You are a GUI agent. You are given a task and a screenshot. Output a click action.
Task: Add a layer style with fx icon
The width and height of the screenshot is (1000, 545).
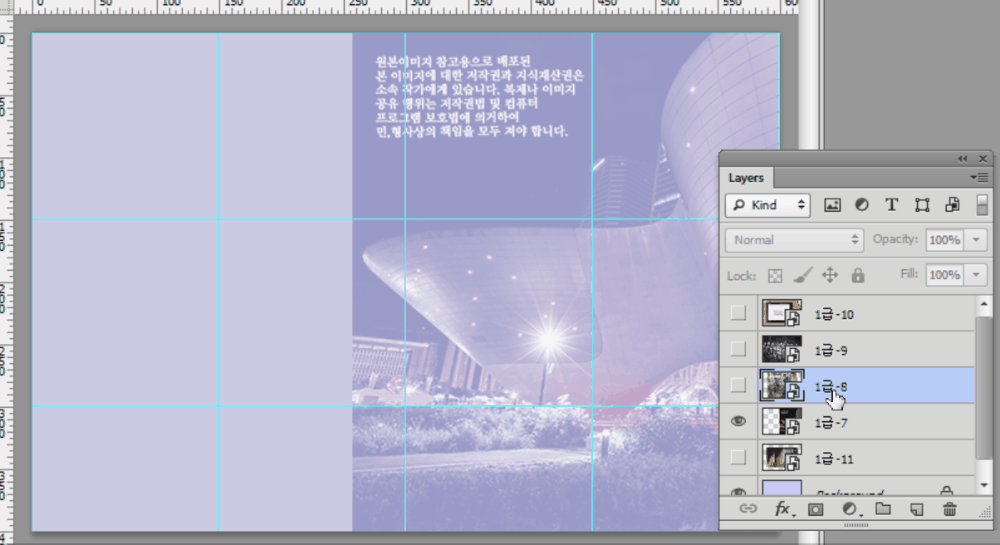[x=783, y=509]
